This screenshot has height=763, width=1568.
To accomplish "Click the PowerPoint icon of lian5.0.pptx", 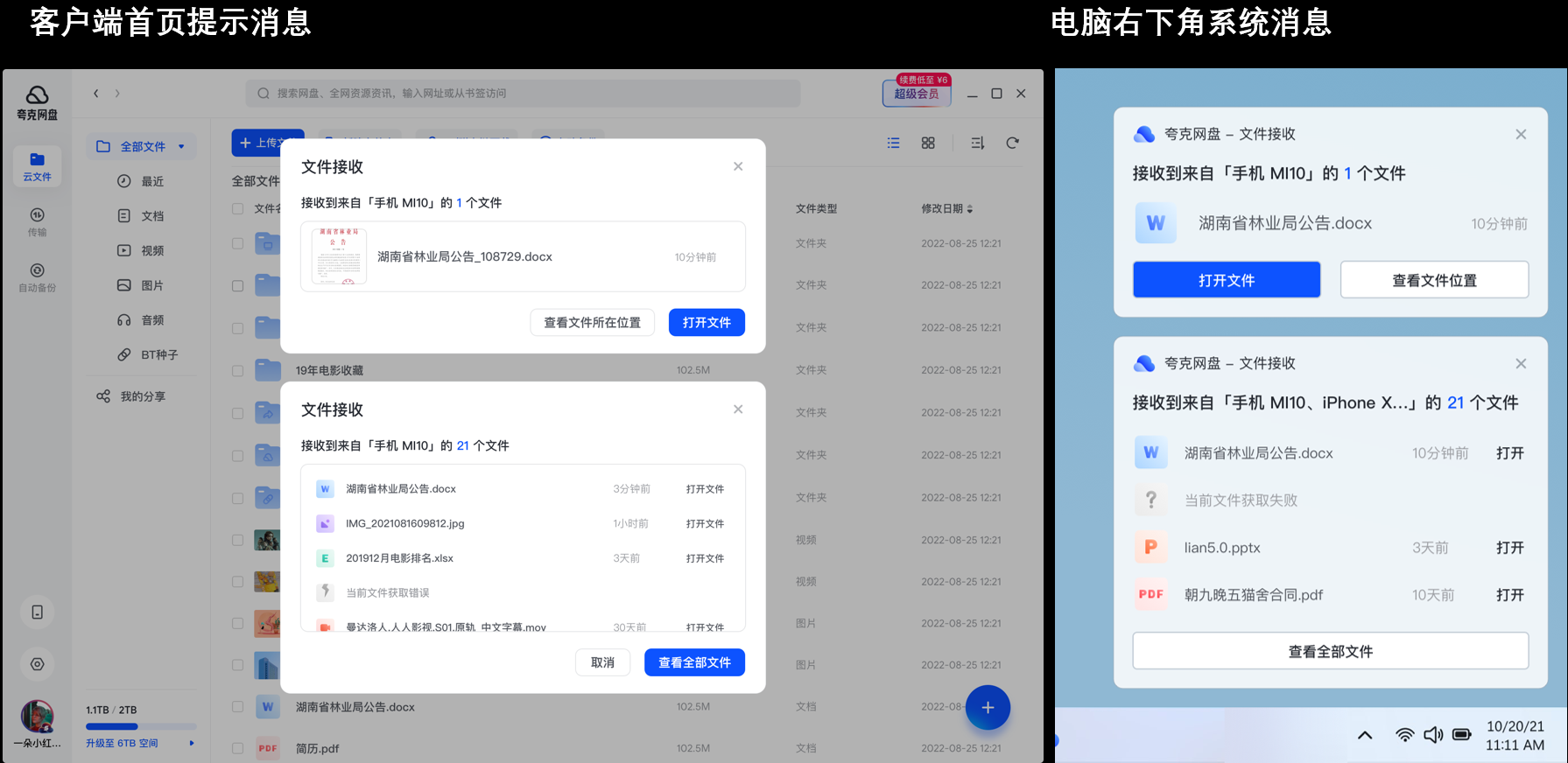I will pos(1150,548).
